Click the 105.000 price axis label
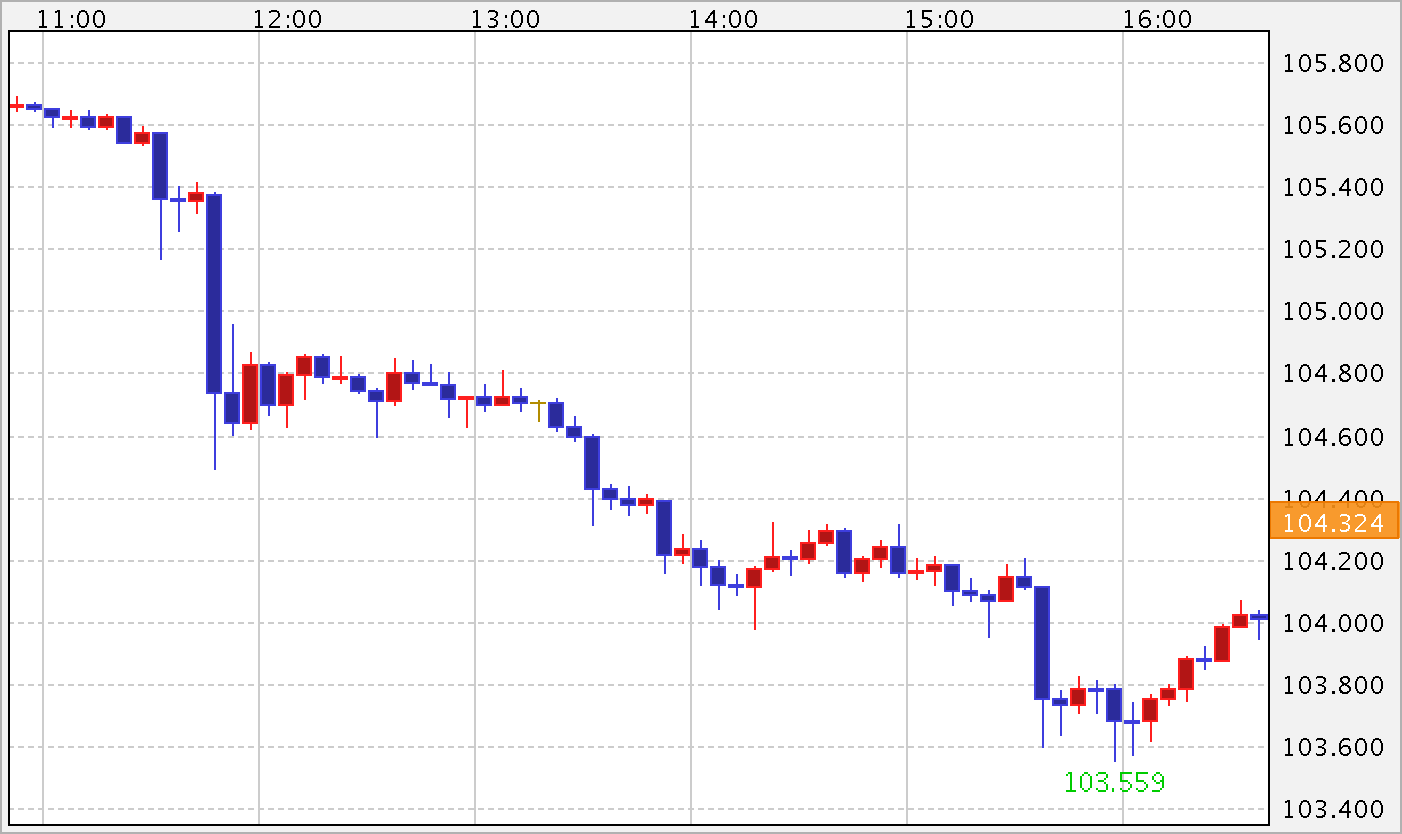The image size is (1402, 834). pyautogui.click(x=1333, y=311)
